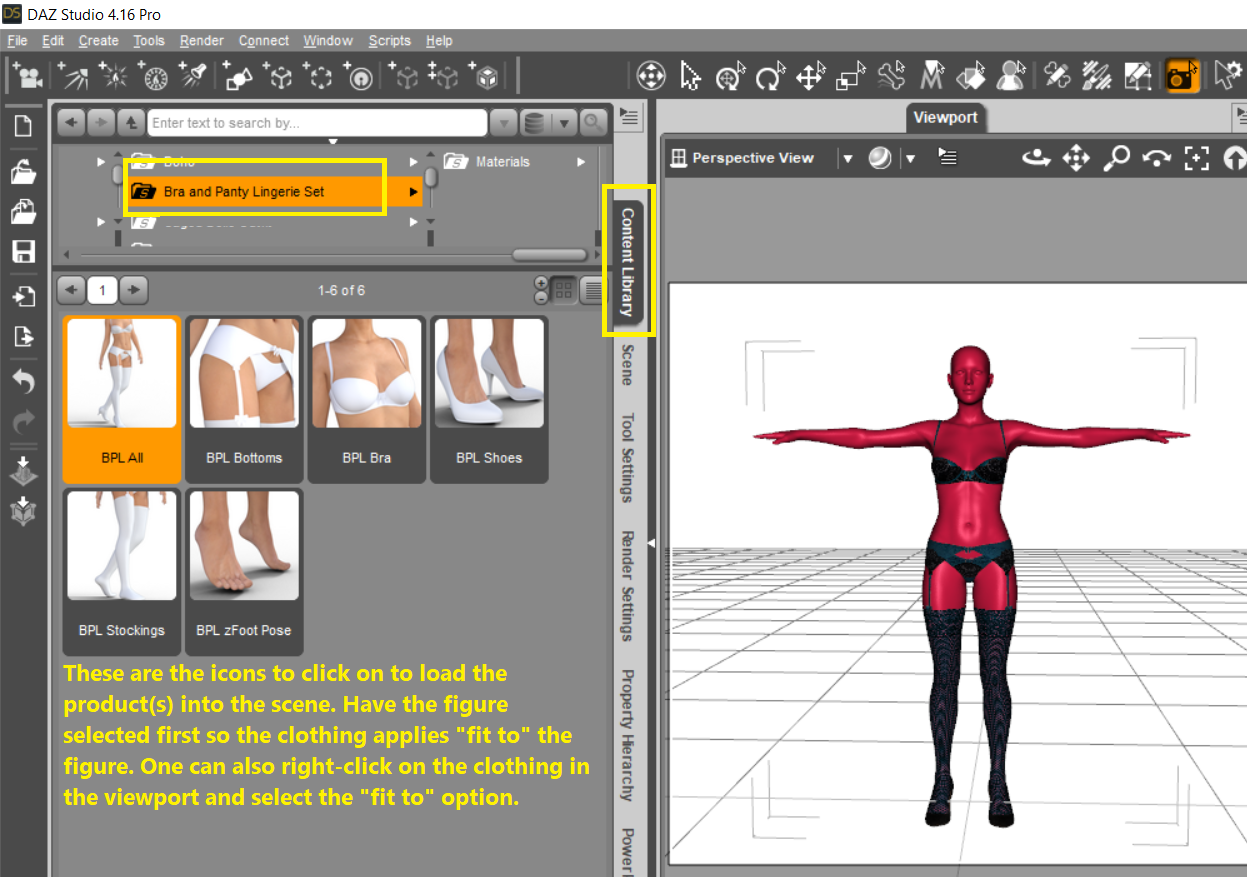Open the Create menu

click(98, 41)
